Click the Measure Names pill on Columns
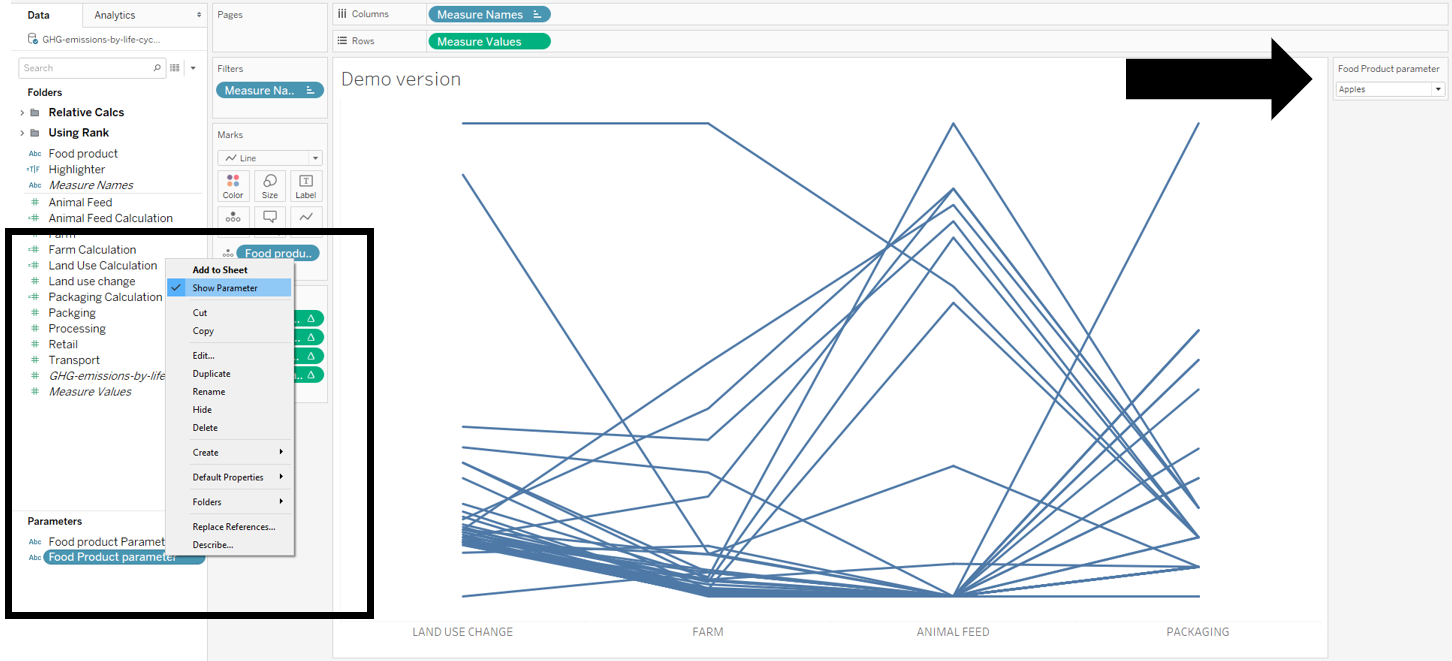Image resolution: width=1452 pixels, height=661 pixels. tap(488, 15)
